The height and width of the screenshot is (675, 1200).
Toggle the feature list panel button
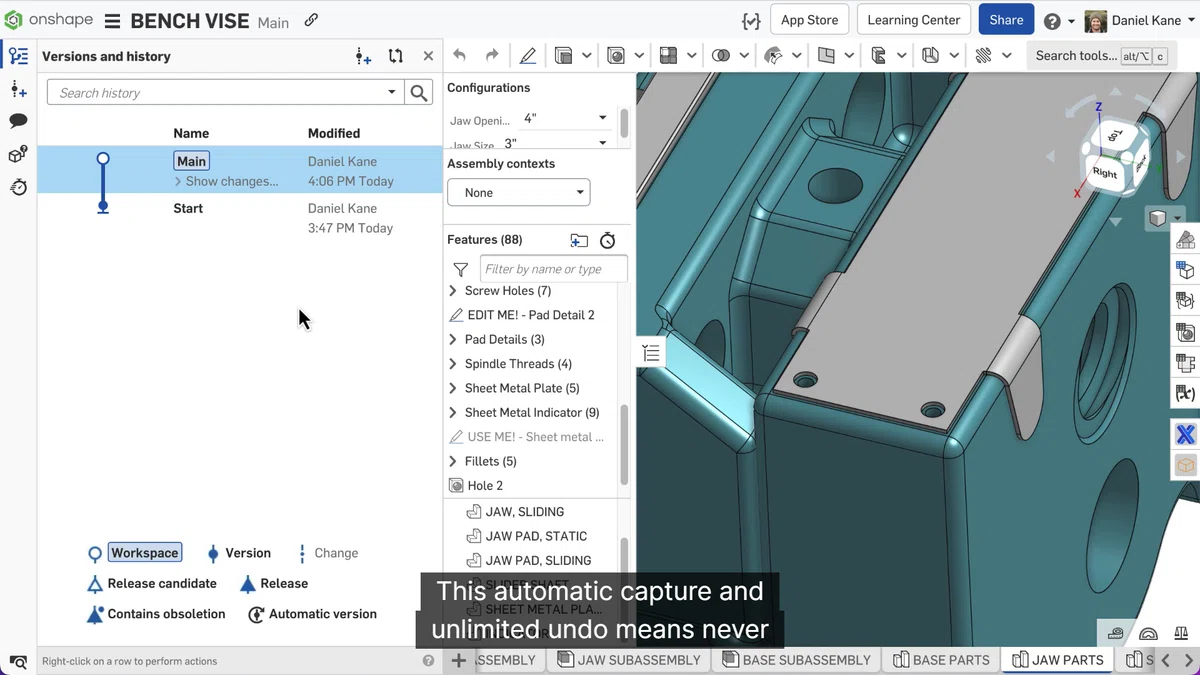pos(651,353)
